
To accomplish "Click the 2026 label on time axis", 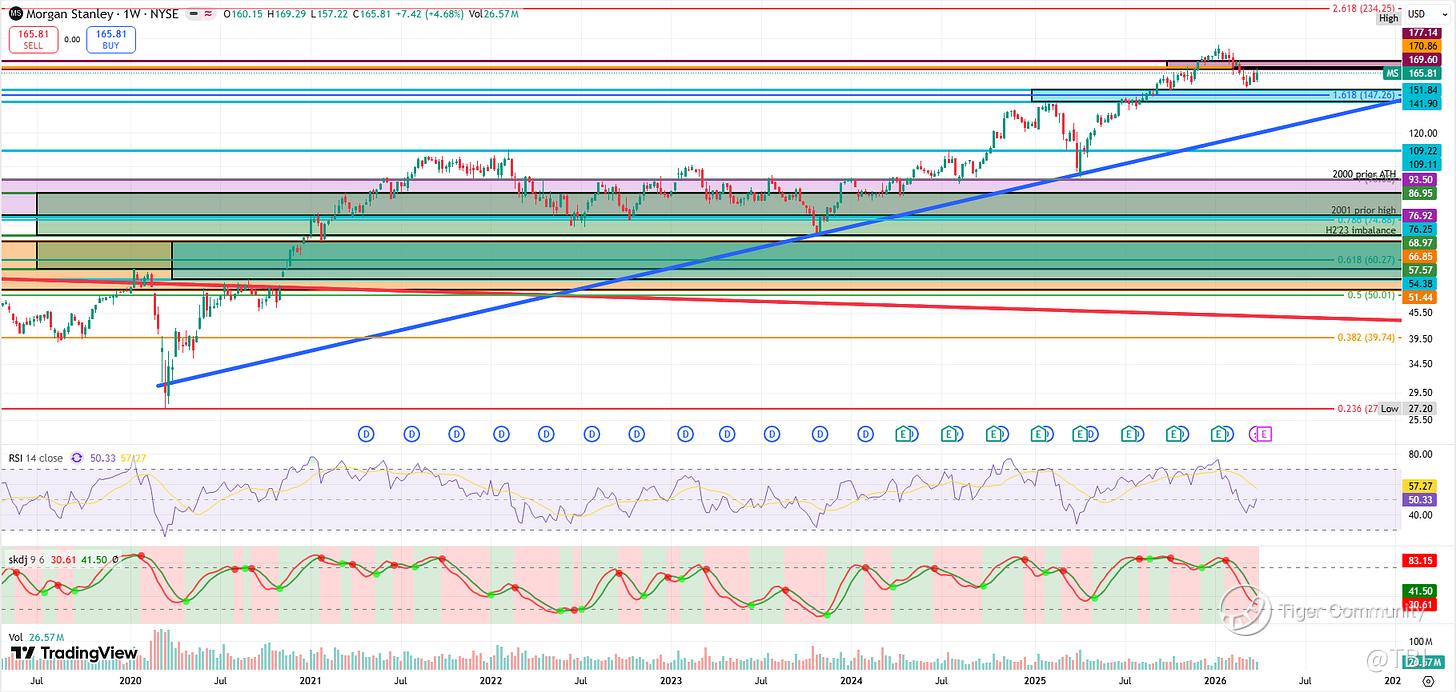I will coord(1215,680).
